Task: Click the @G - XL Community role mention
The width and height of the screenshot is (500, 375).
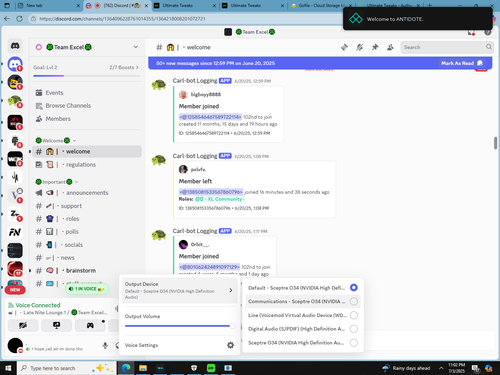Action: coord(219,199)
